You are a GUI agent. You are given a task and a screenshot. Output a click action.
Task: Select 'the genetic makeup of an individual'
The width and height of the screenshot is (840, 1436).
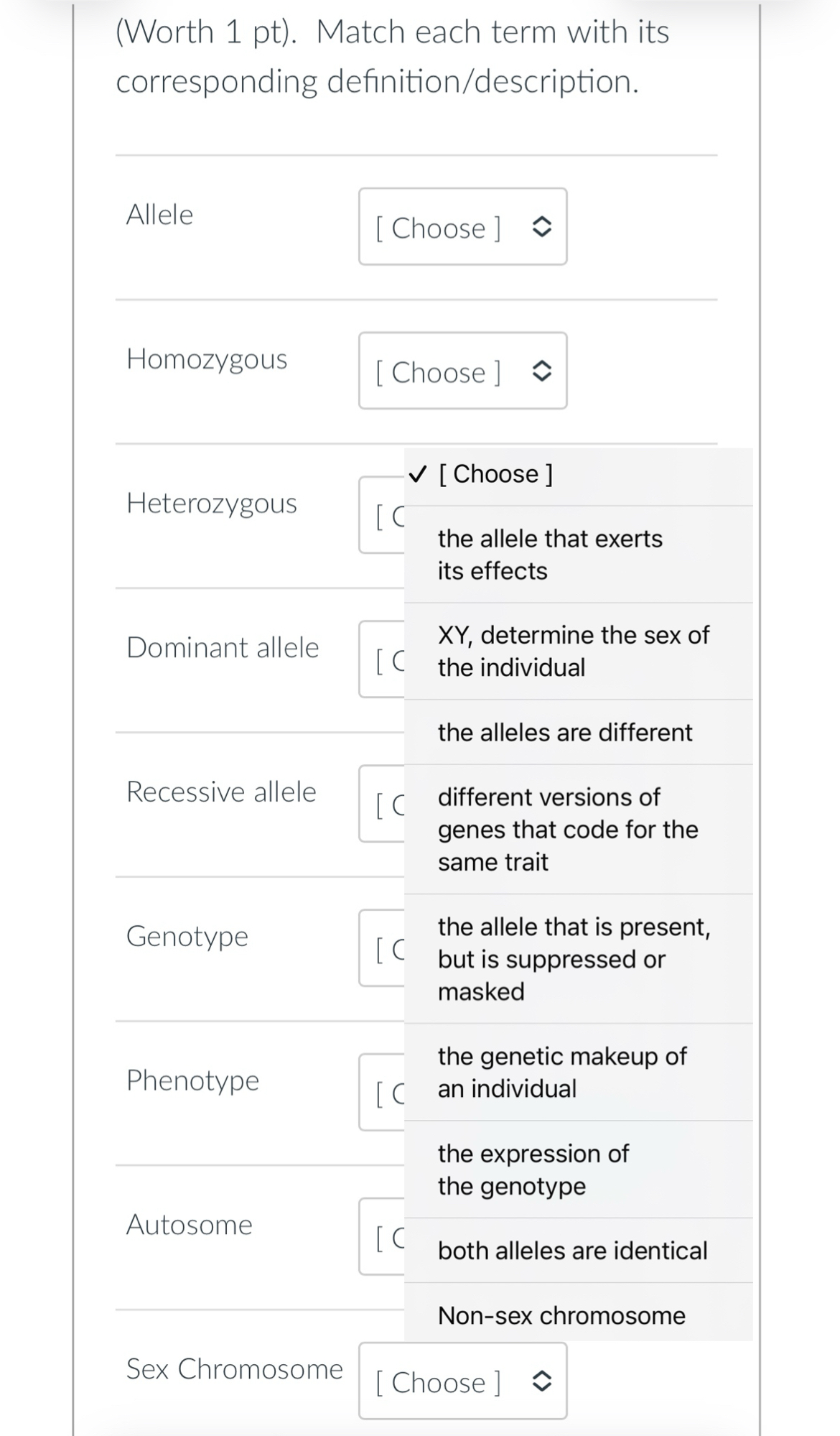click(561, 1072)
